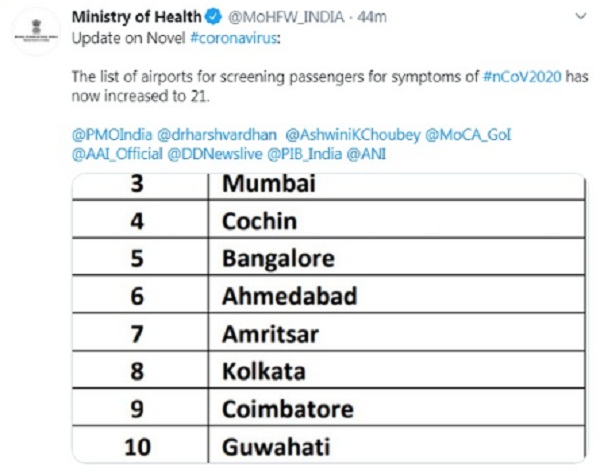Open the #nCoV2020 hashtag
This screenshot has width=600, height=475.
[x=522, y=76]
